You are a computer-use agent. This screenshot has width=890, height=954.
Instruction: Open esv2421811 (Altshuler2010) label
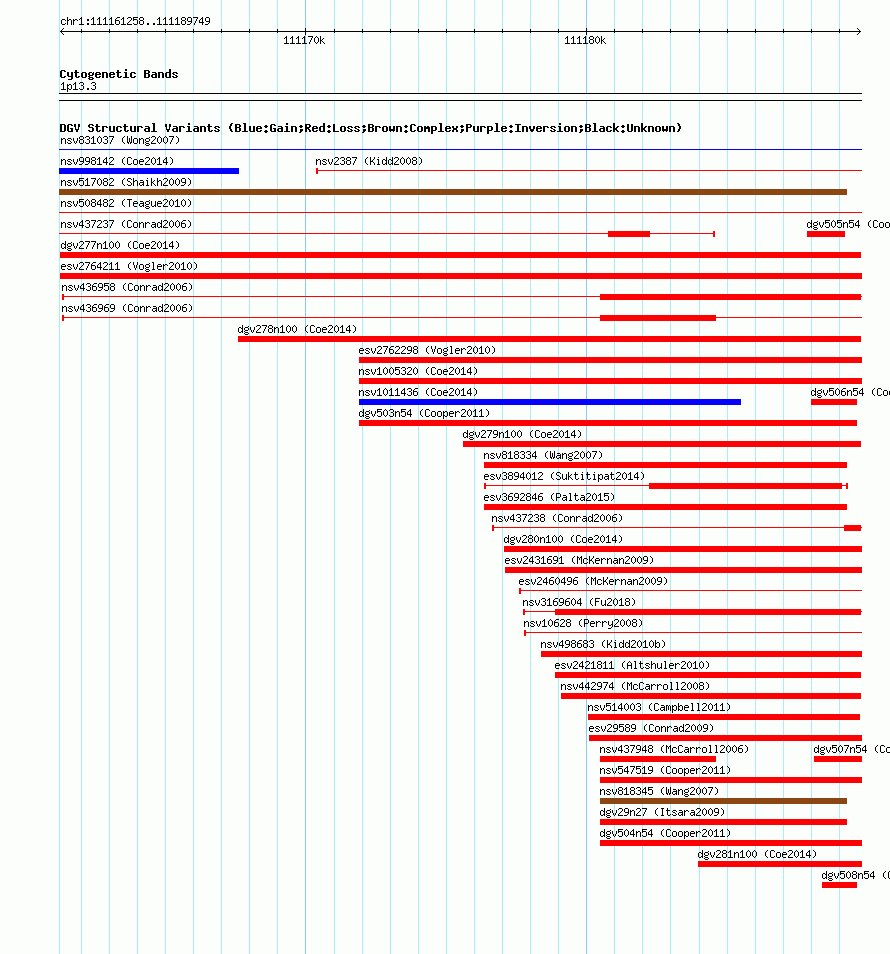(x=632, y=665)
